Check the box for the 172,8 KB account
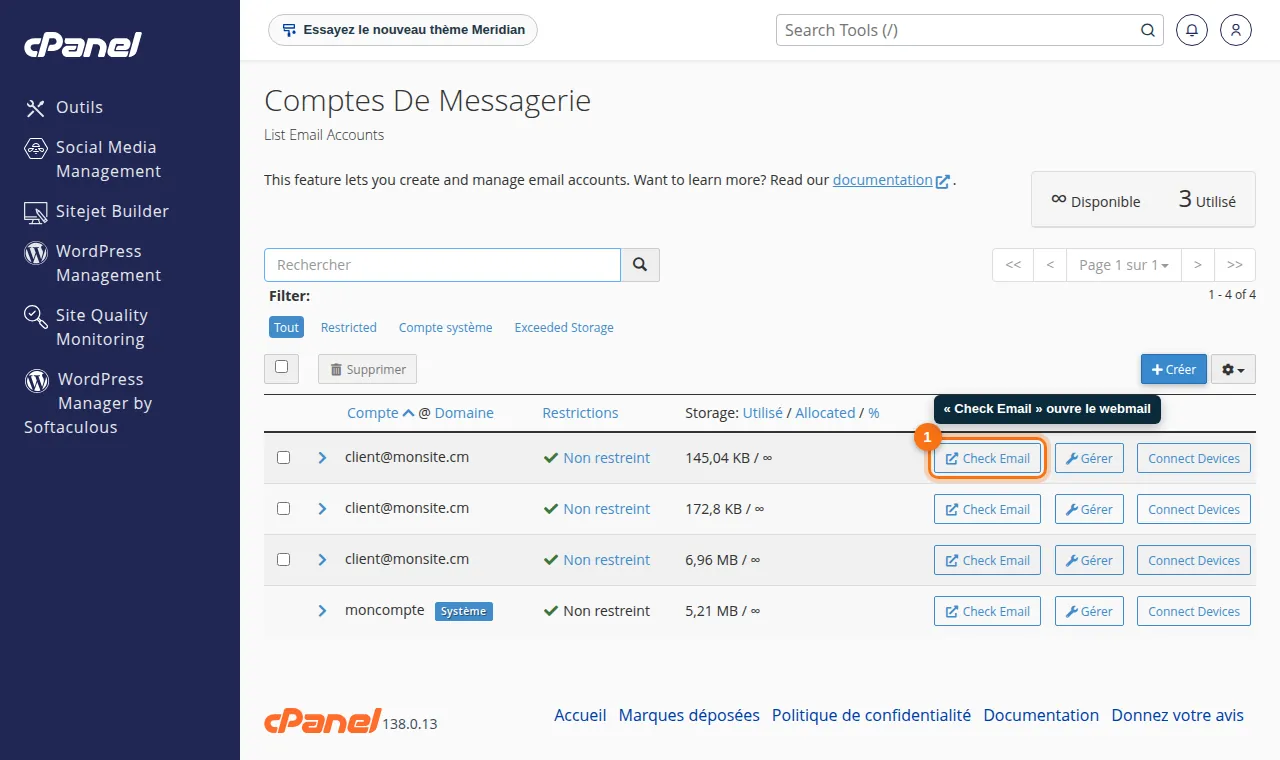Image resolution: width=1280 pixels, height=760 pixels. tap(283, 509)
